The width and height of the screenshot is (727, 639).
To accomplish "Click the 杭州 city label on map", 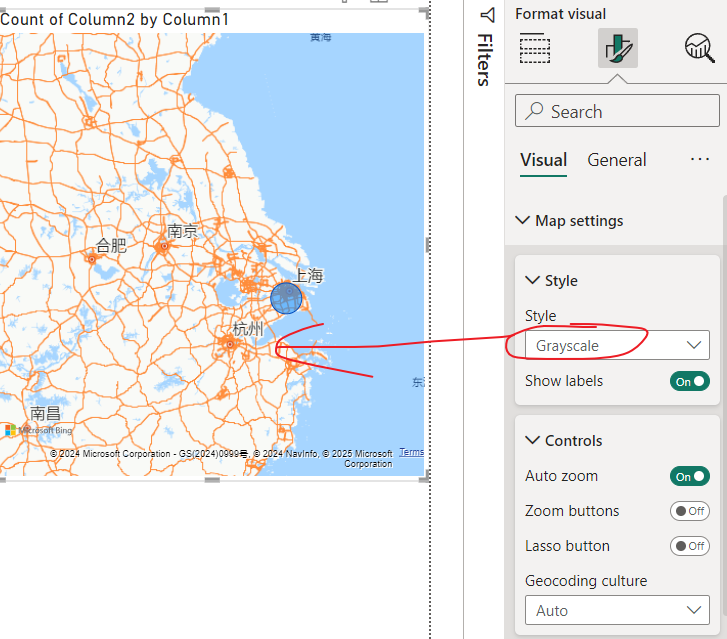I will click(248, 329).
